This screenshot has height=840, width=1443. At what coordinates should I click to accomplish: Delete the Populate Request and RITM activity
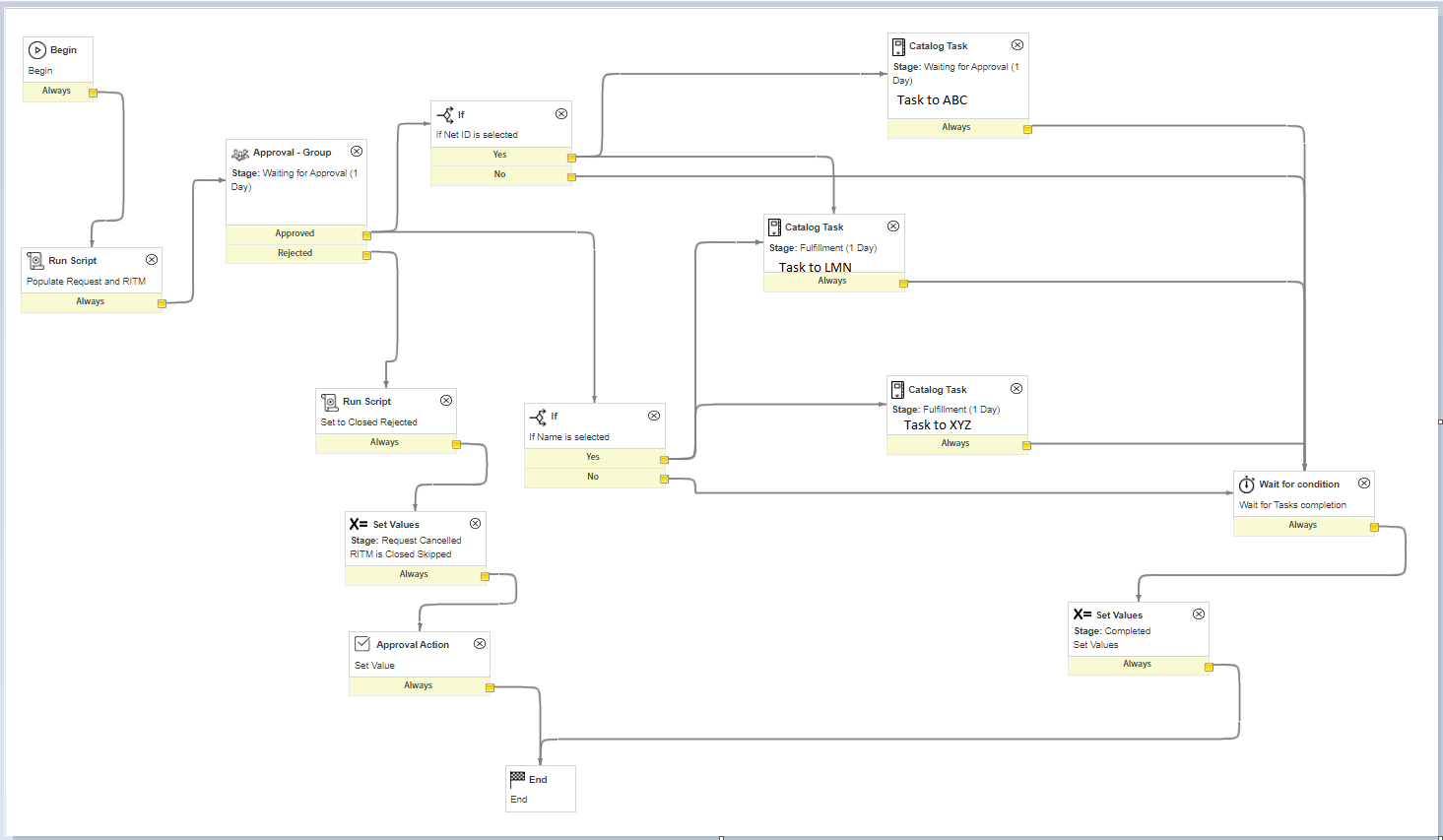(x=152, y=260)
